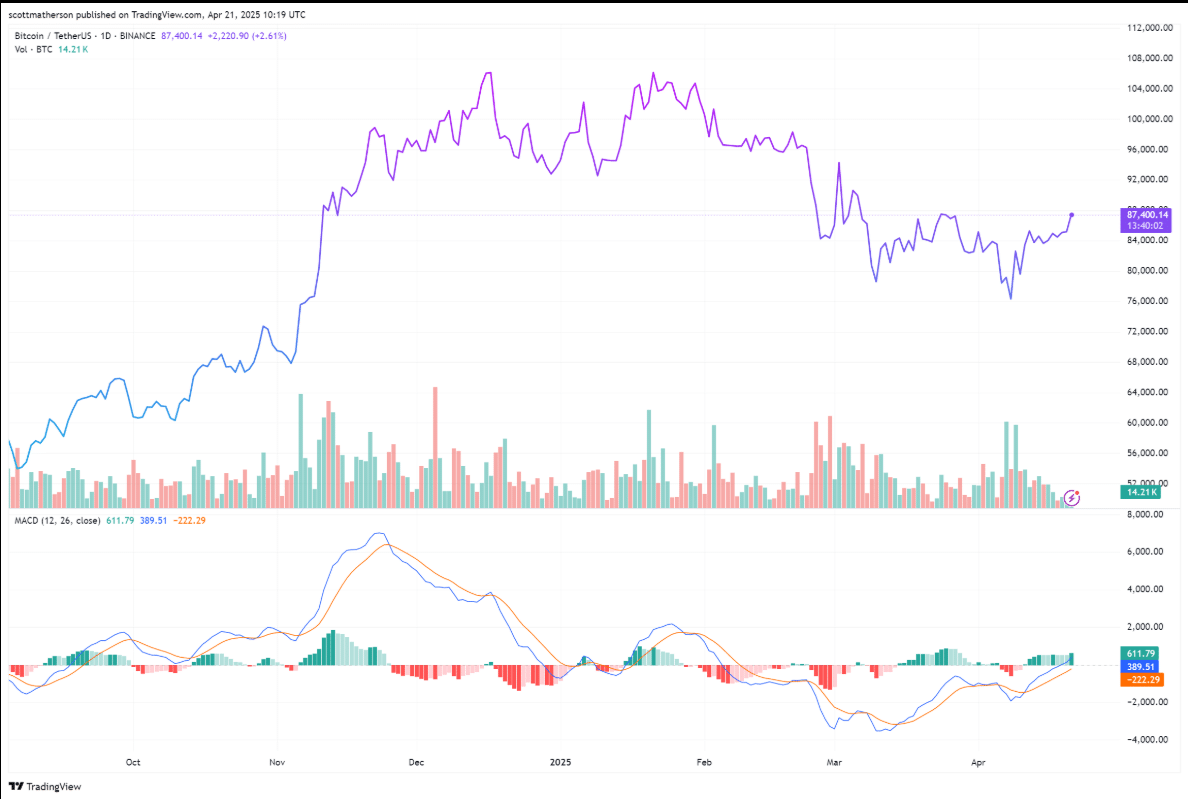Click the 6,000.00 level on the MACD scale
The height and width of the screenshot is (799, 1188).
[1144, 551]
